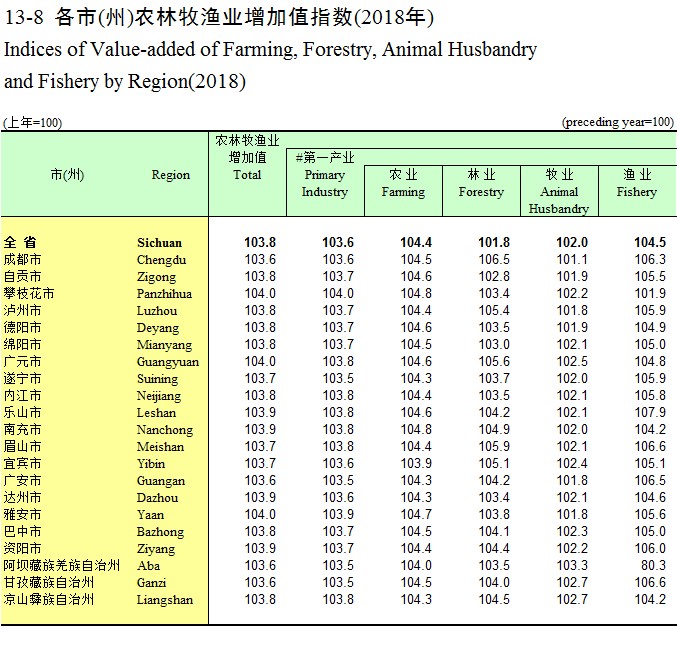Select the Bazhong region name
677x664 pixels.
[x=160, y=532]
